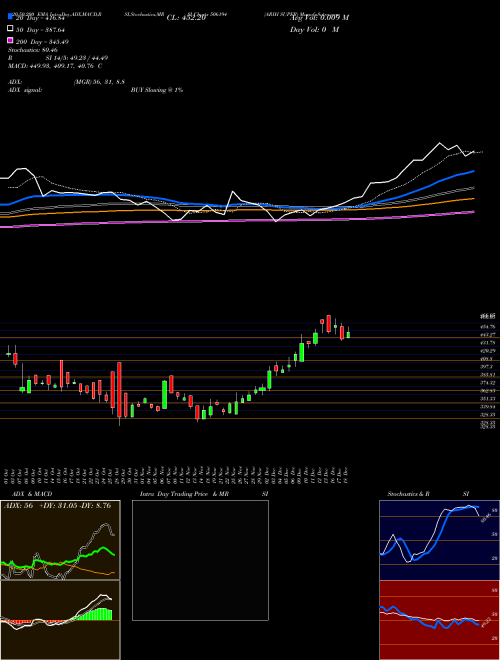This screenshot has width=500, height=660.
Task: Click the 'MACD: 449.93, 409.17, 40.76 C' line
Action: coord(55,66)
